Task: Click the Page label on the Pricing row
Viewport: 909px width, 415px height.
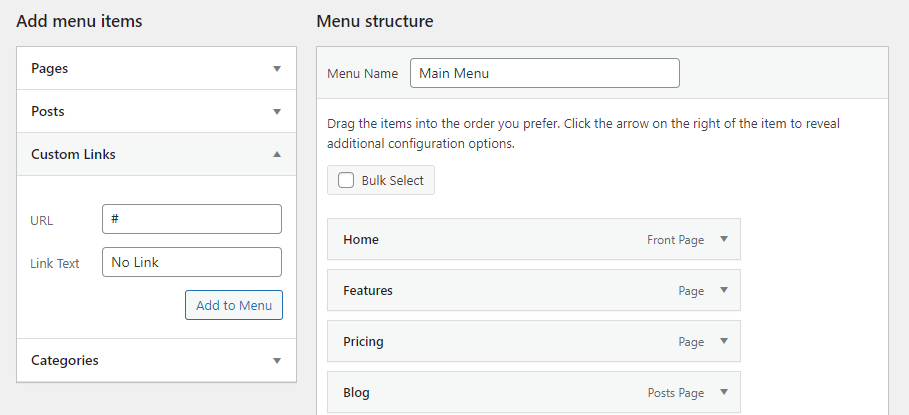Action: tap(691, 342)
